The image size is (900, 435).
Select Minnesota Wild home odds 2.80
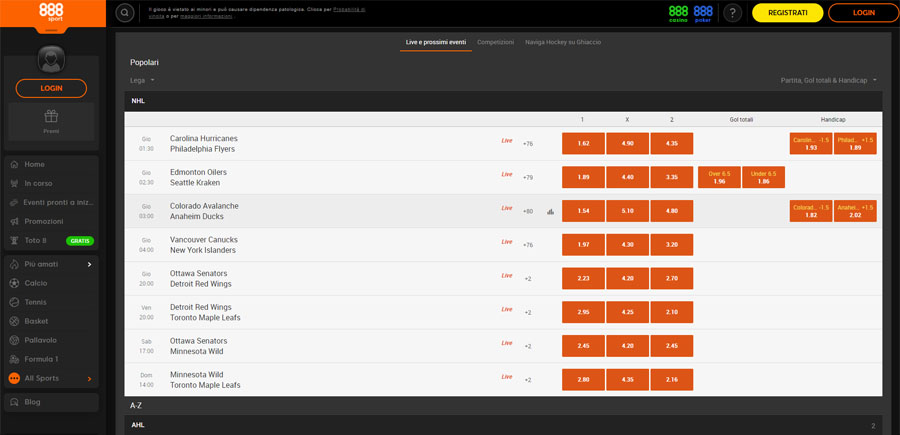(583, 380)
